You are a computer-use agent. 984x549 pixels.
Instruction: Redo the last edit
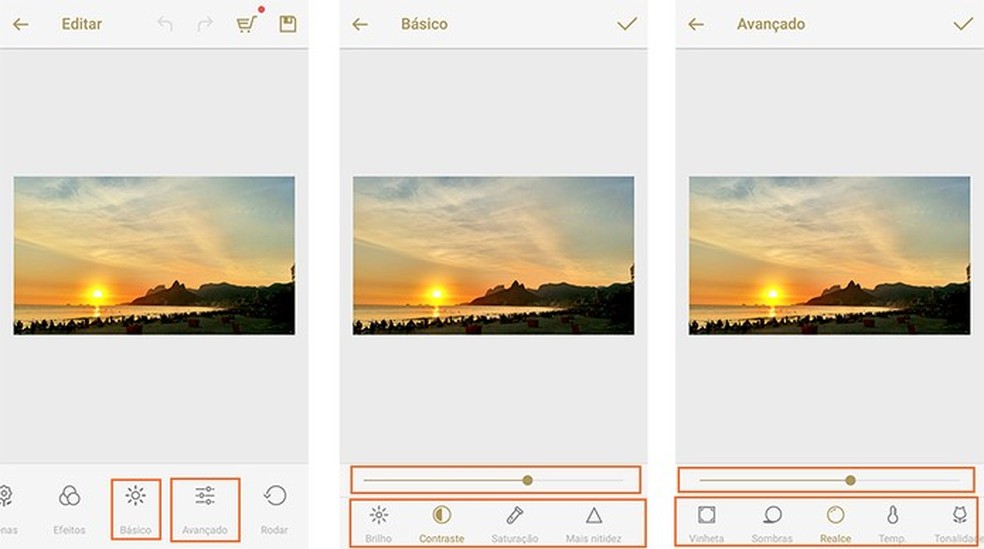pos(205,24)
